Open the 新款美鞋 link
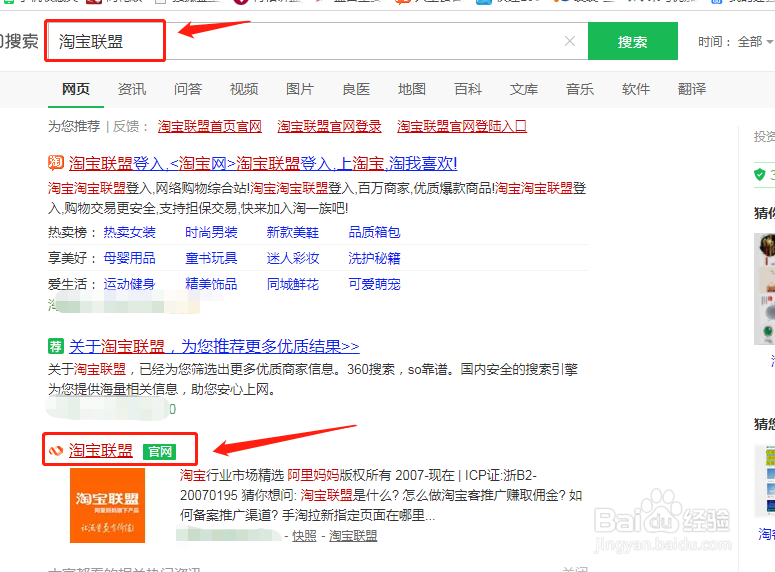 [293, 232]
